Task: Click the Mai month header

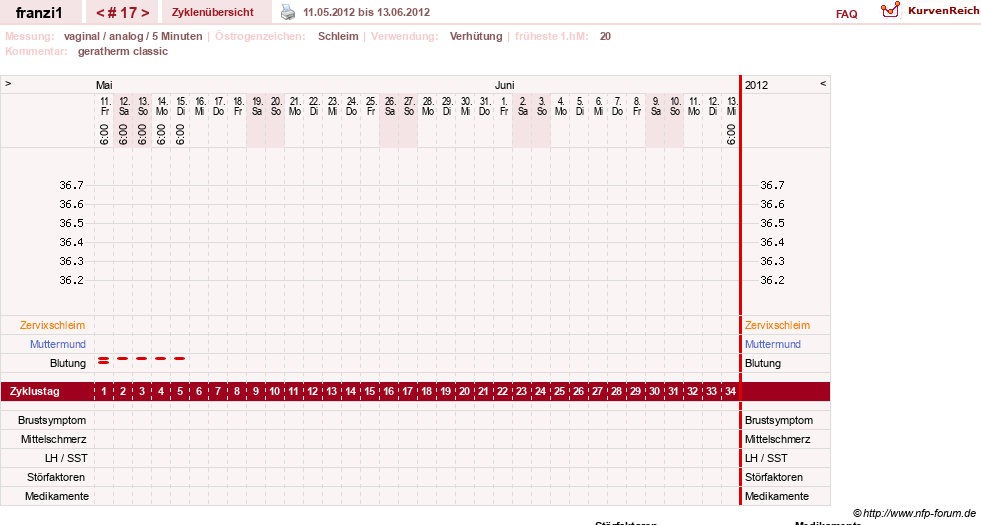Action: click(104, 85)
